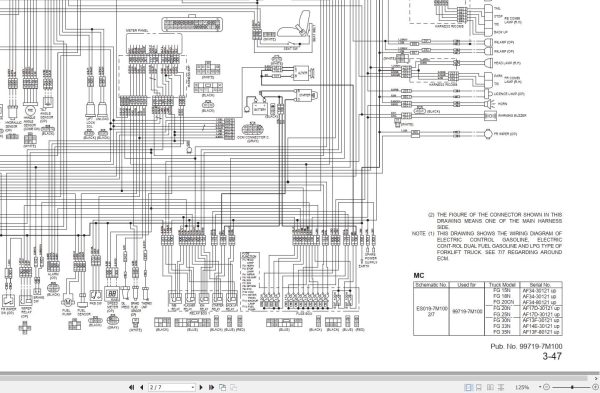Click the 'WARNING BUZZER' label in diagram
The image size is (600, 393).
point(512,115)
